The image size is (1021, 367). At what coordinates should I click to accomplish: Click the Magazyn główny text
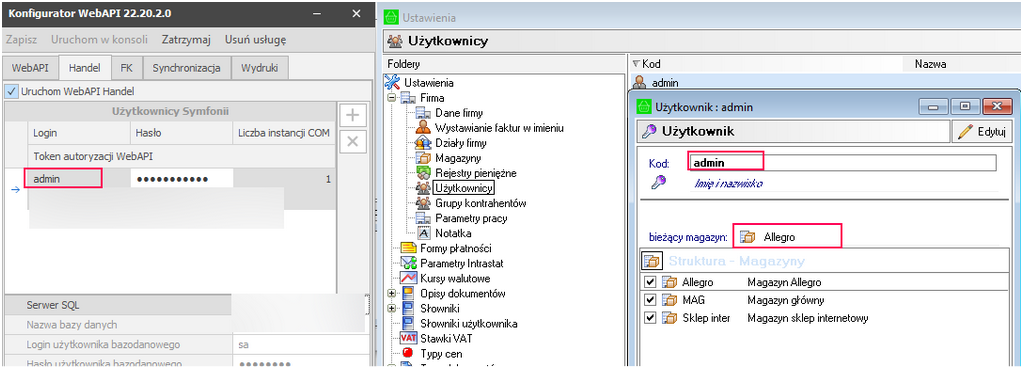coord(786,300)
